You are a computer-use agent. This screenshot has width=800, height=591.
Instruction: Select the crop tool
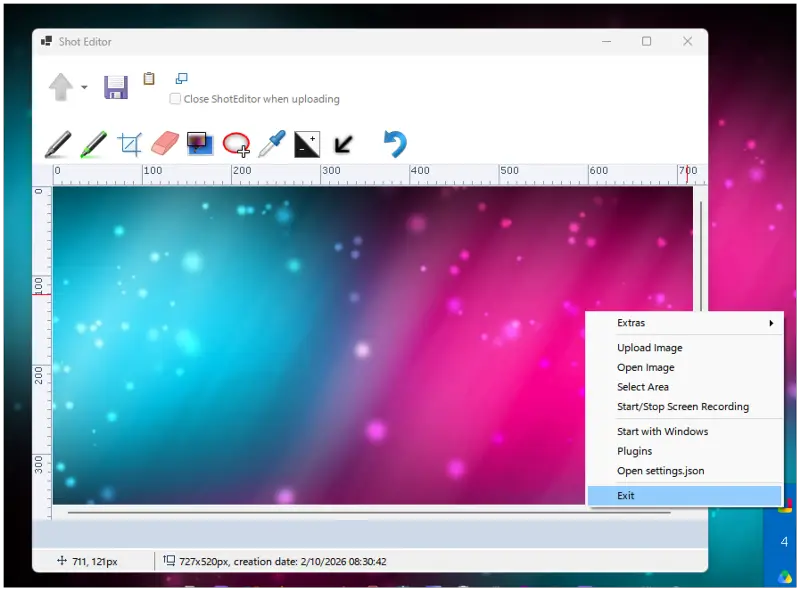coord(130,144)
